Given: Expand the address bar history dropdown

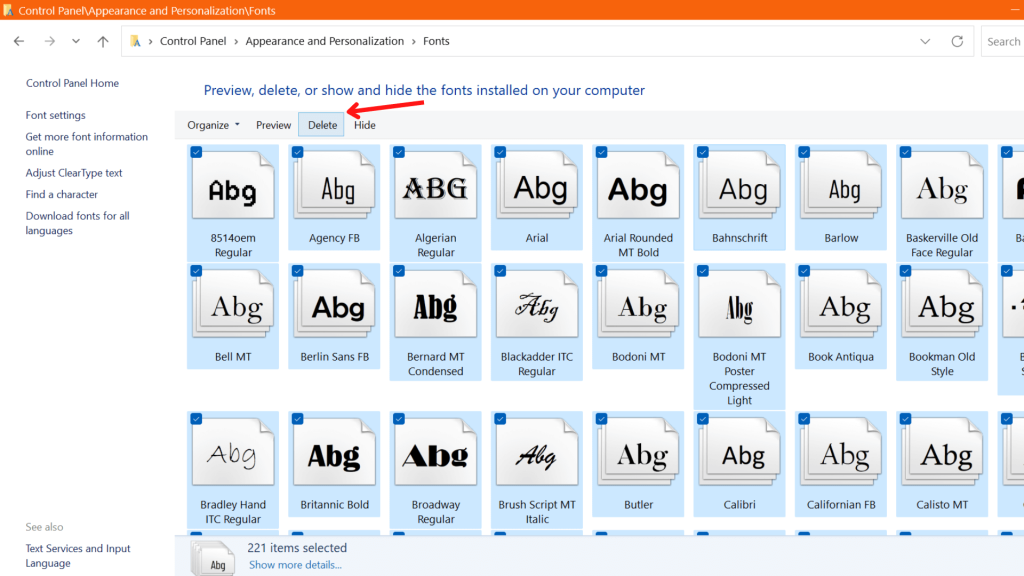Looking at the screenshot, I should 925,41.
